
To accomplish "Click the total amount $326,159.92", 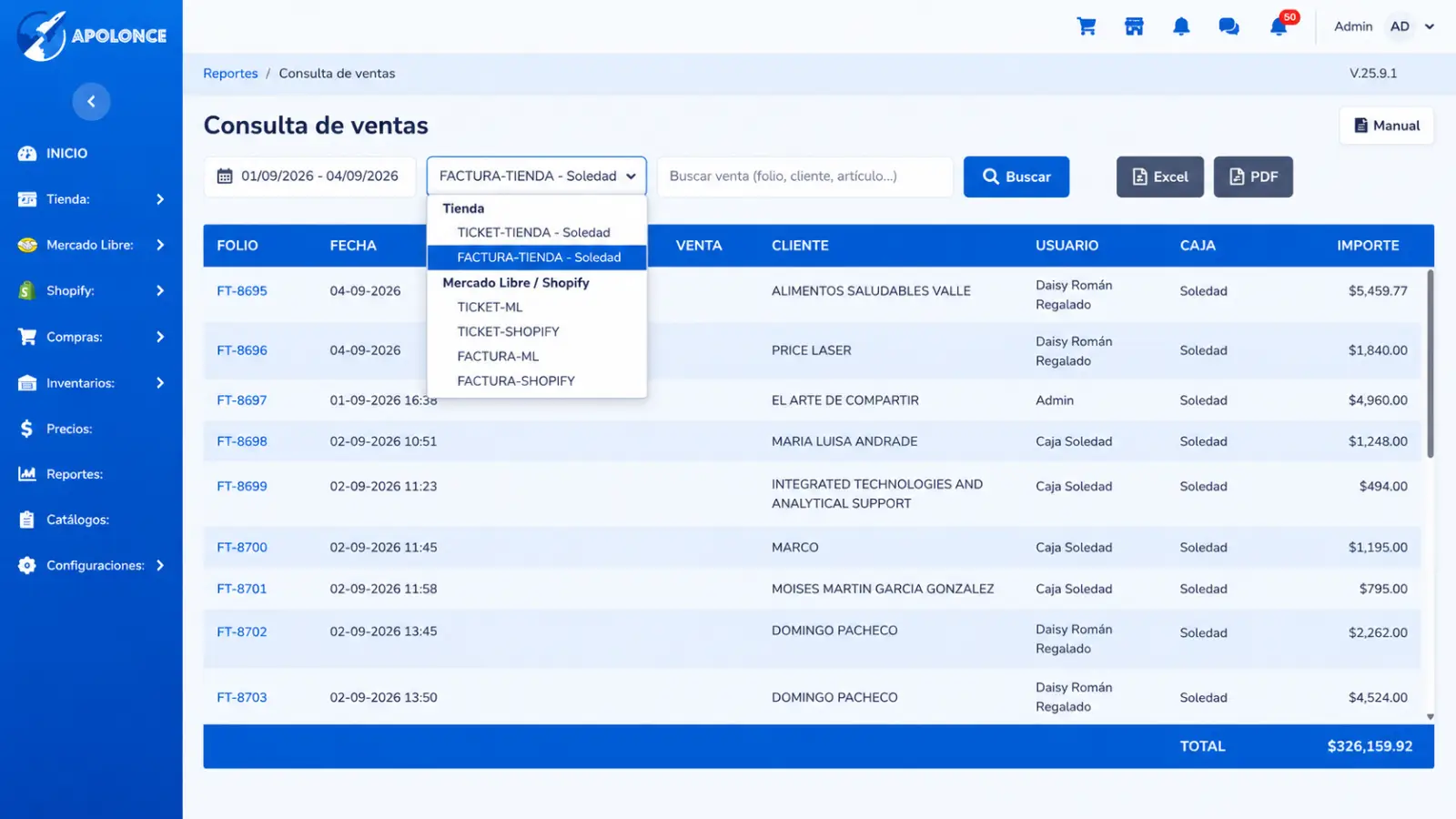I will [1370, 746].
